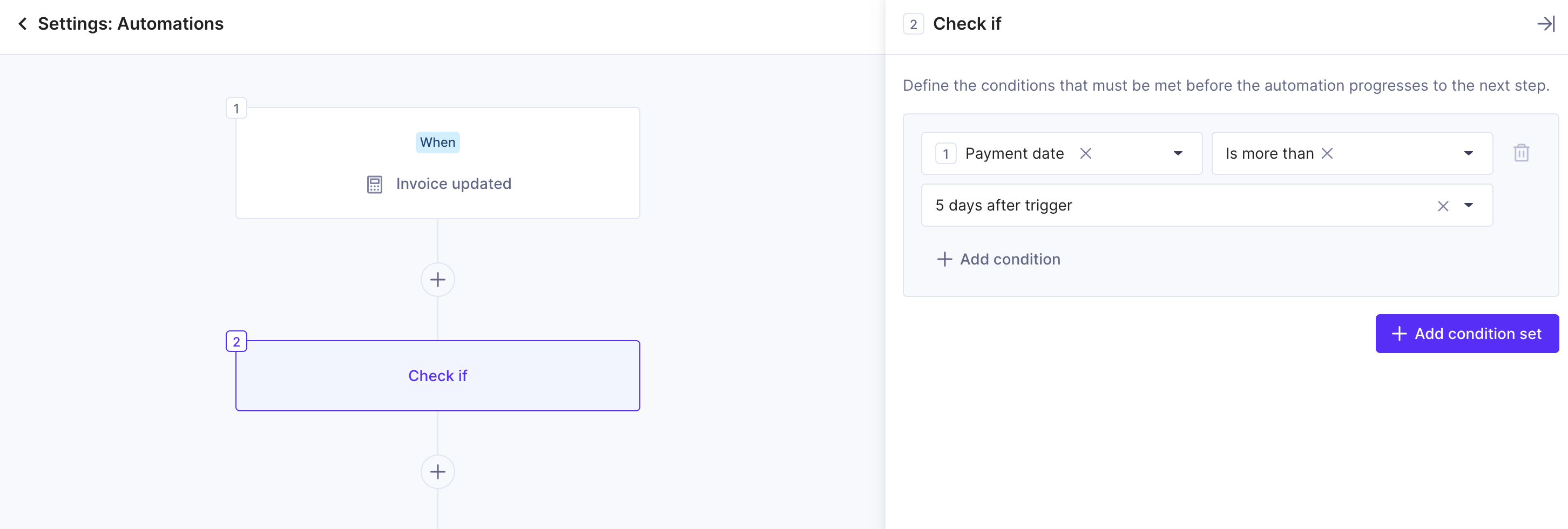Add a step below Check if block

(438, 472)
